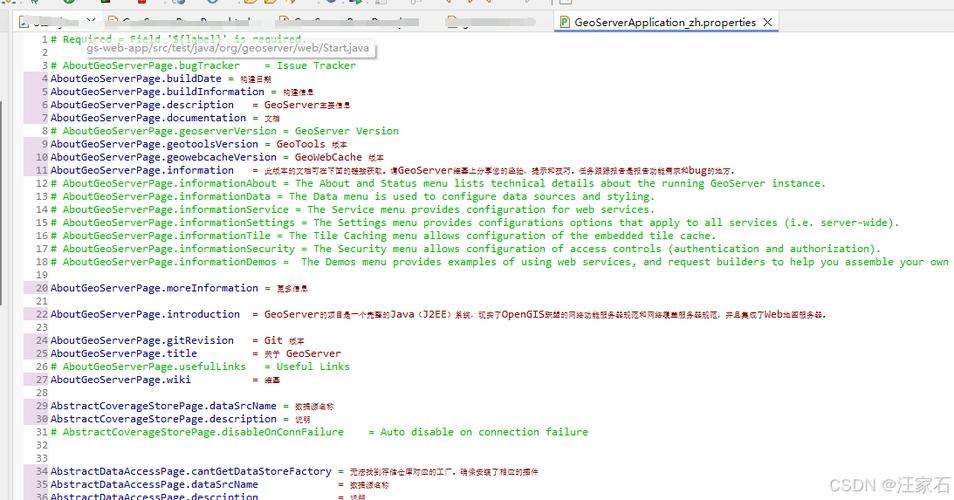The height and width of the screenshot is (500, 954).
Task: Click the AboutGeoServerPage.bugTracker comment line
Action: [203, 66]
